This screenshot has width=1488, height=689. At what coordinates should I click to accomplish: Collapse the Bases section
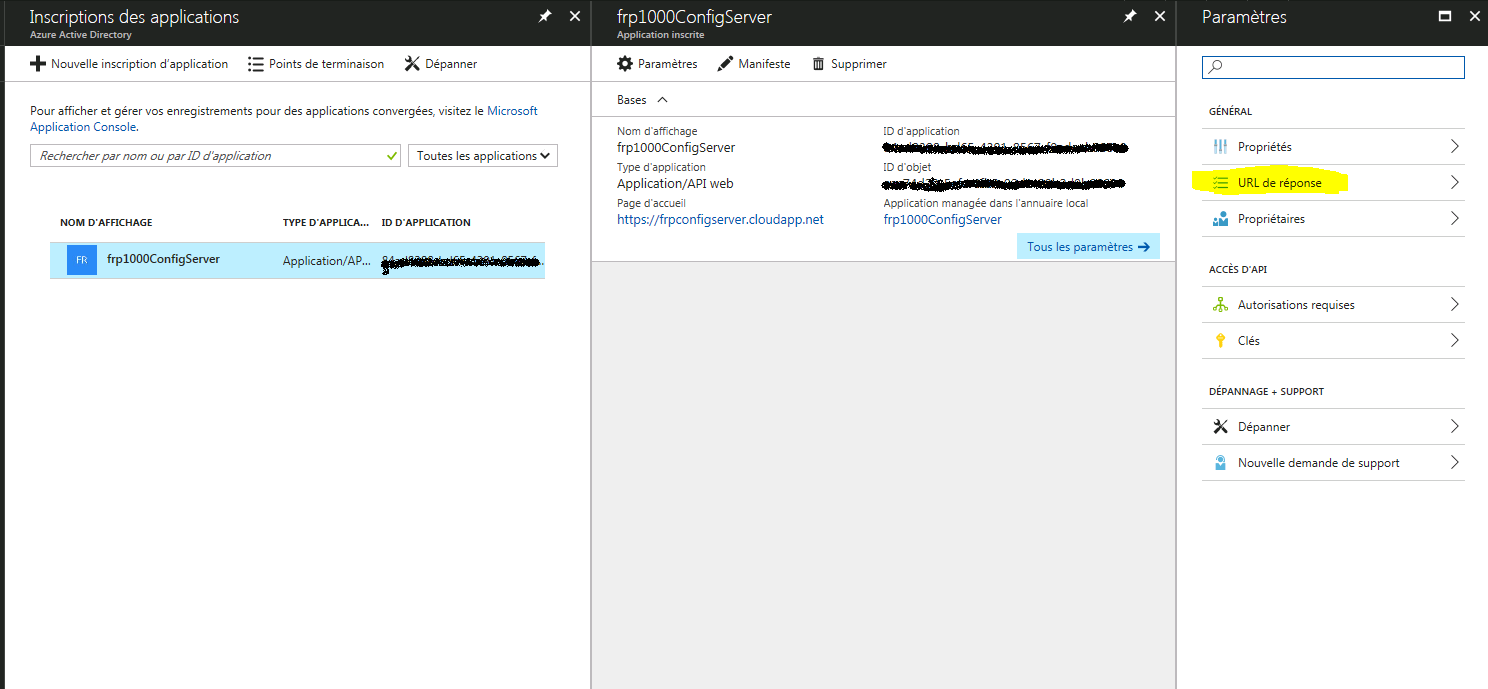(x=662, y=100)
